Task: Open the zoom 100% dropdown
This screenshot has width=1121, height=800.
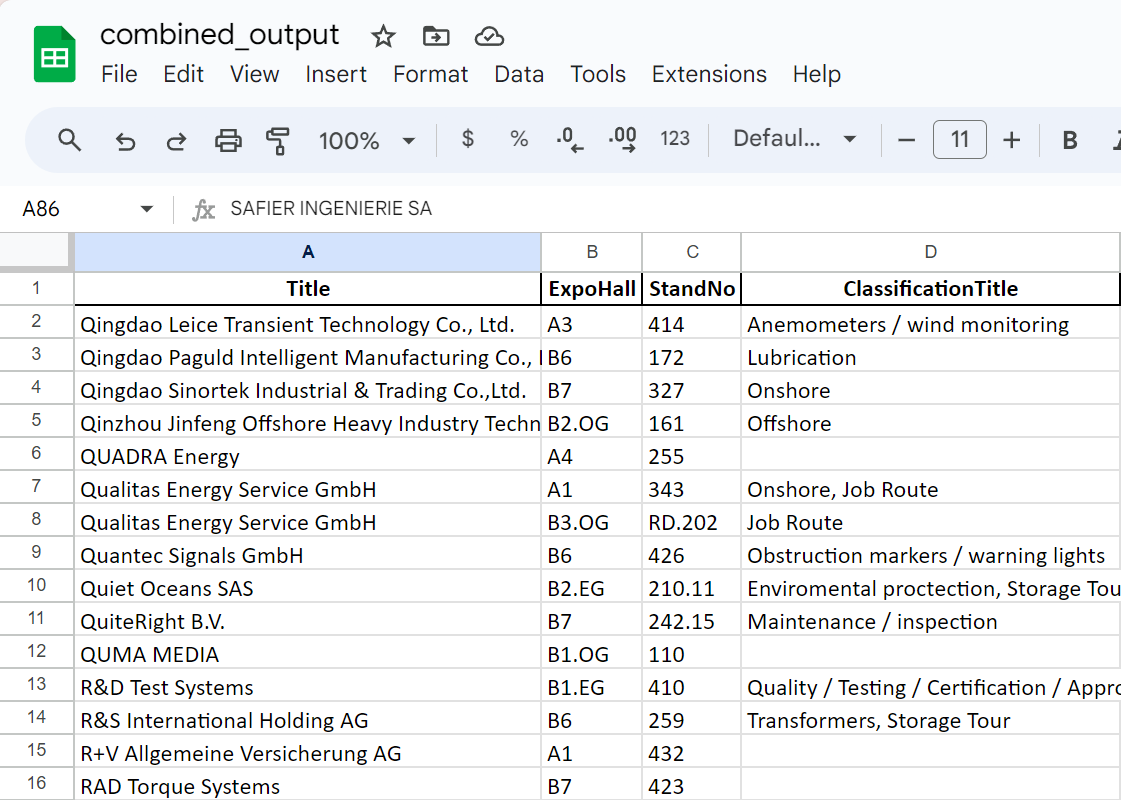Action: tap(366, 140)
